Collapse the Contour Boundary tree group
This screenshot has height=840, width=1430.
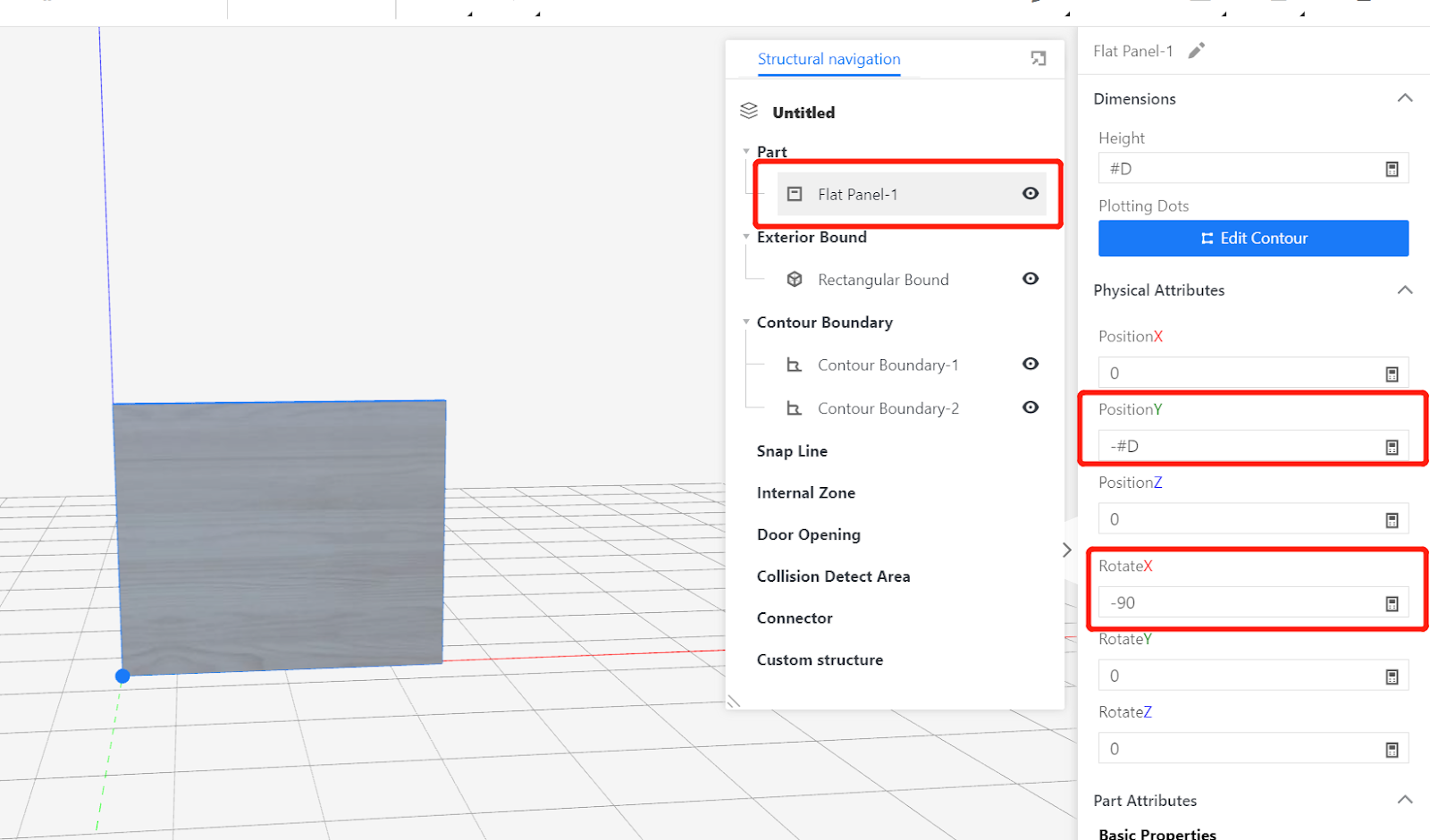[x=746, y=323]
